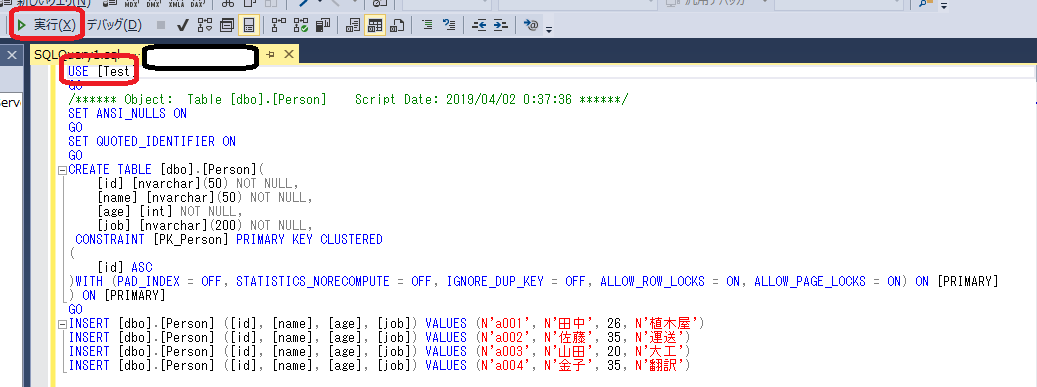Run the query with 実行(X)
Screen dimensions: 1037x387
(x=46, y=25)
